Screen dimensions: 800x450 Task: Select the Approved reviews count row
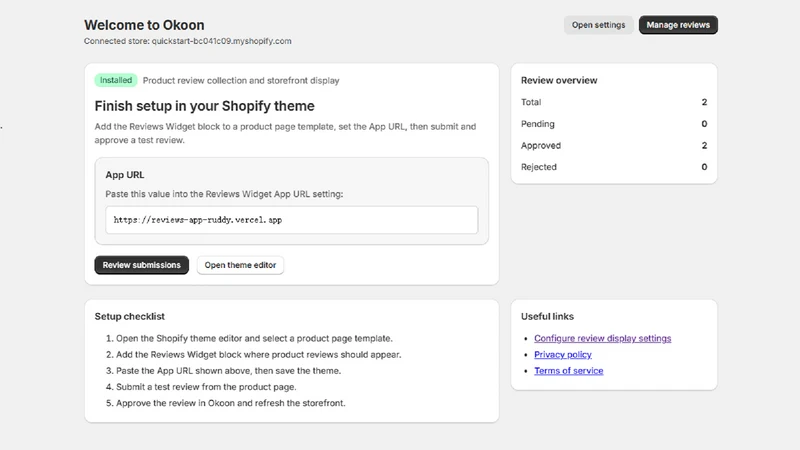(x=614, y=145)
